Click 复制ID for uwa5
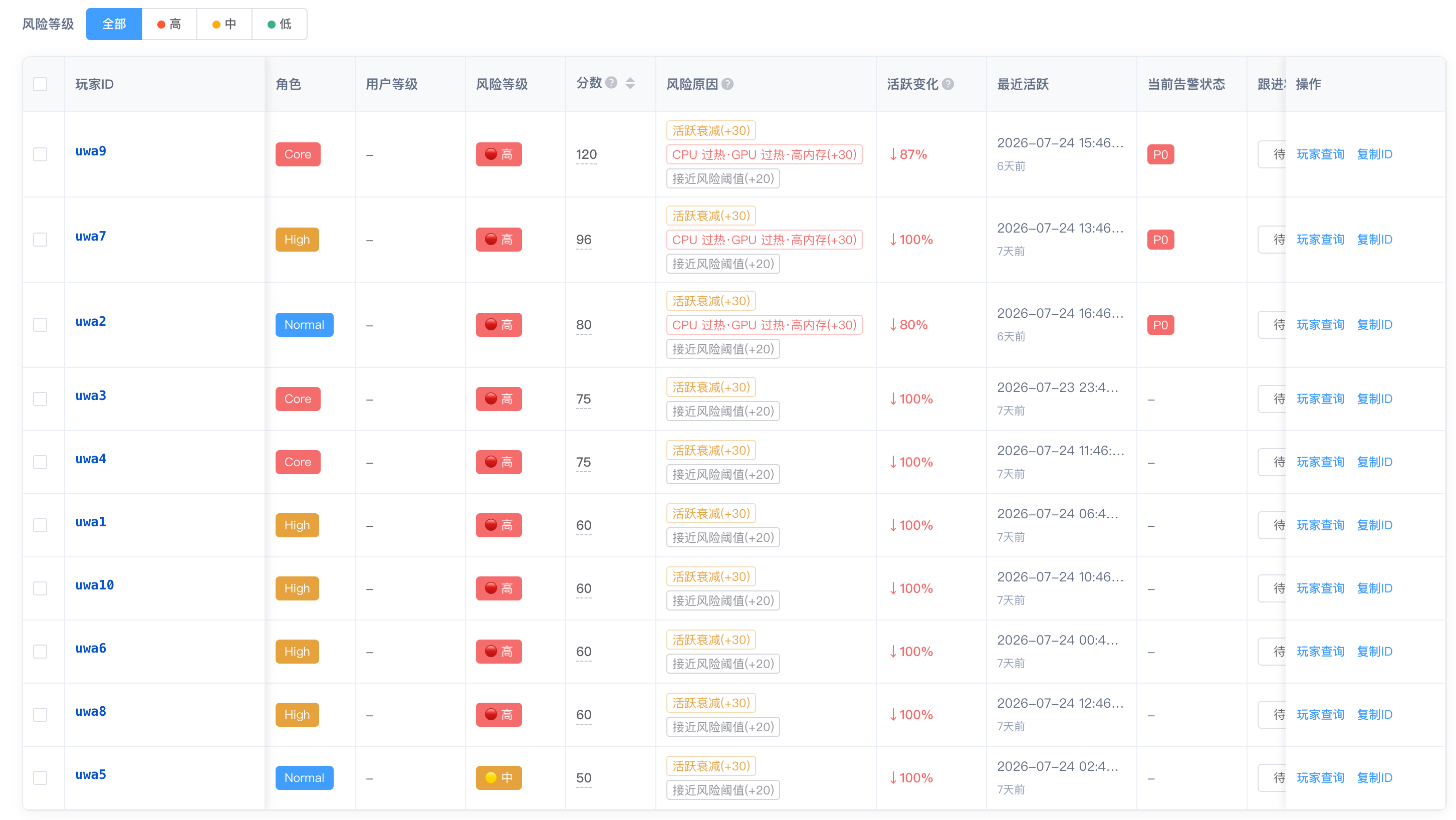Screen dimensions: 1456x820 tap(1375, 778)
